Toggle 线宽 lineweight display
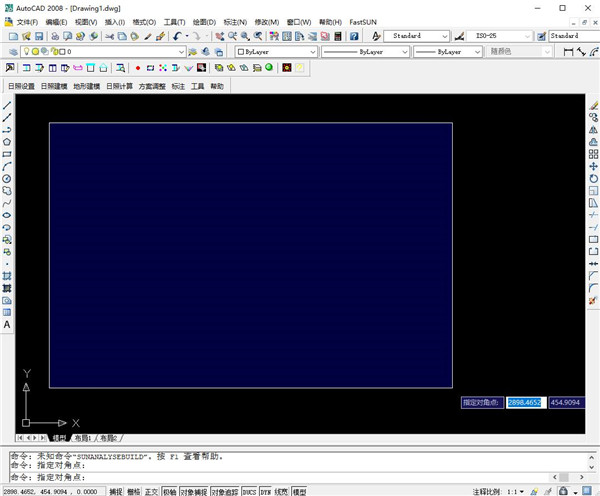Image resolution: width=600 pixels, height=496 pixels. 281,491
